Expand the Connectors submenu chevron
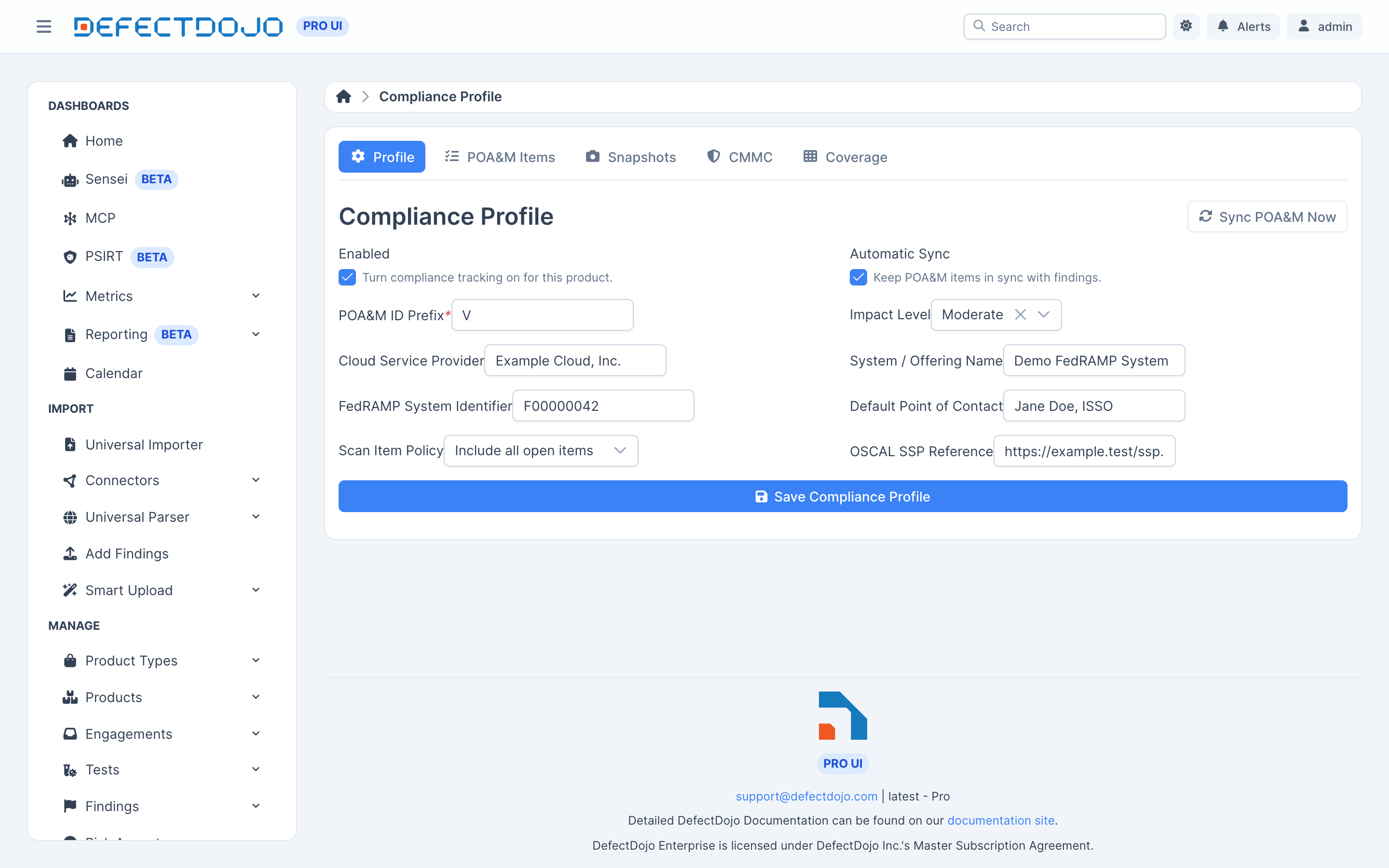Viewport: 1389px width, 868px height. [256, 480]
